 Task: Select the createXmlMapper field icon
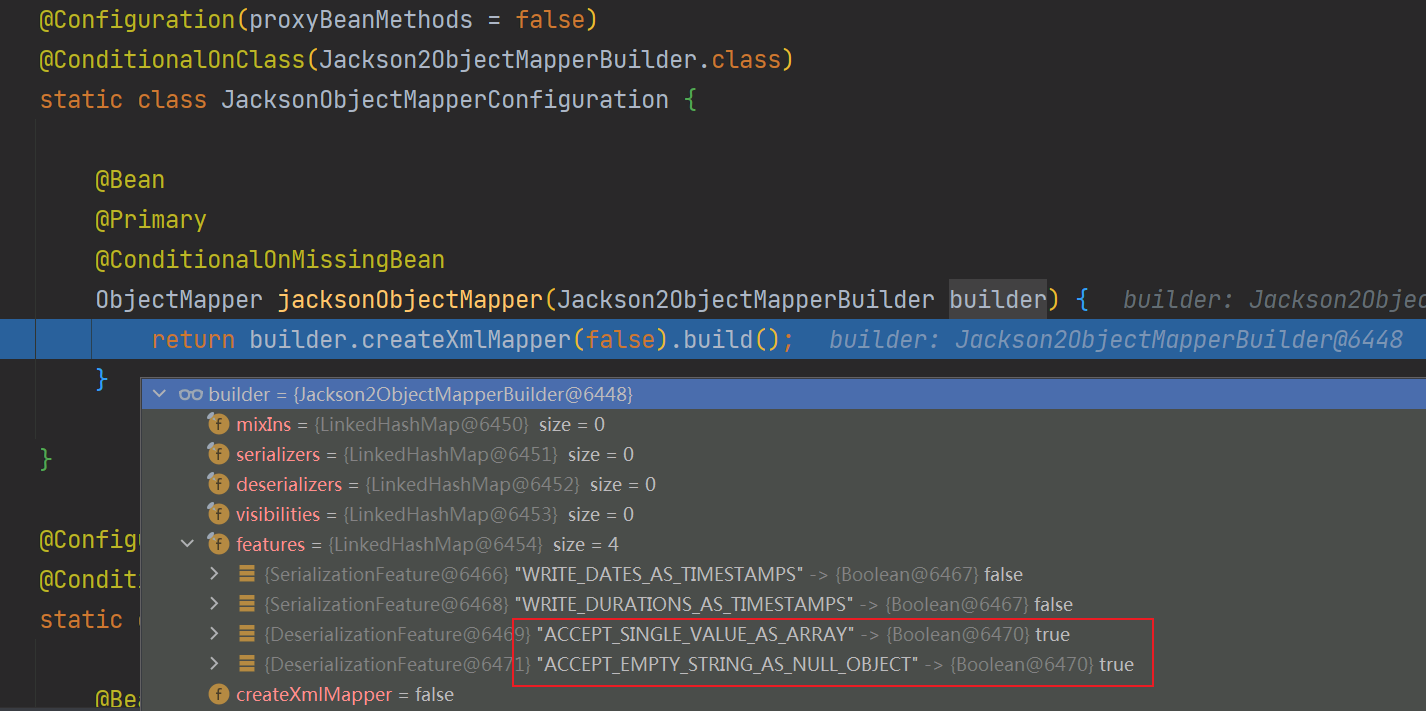point(218,694)
